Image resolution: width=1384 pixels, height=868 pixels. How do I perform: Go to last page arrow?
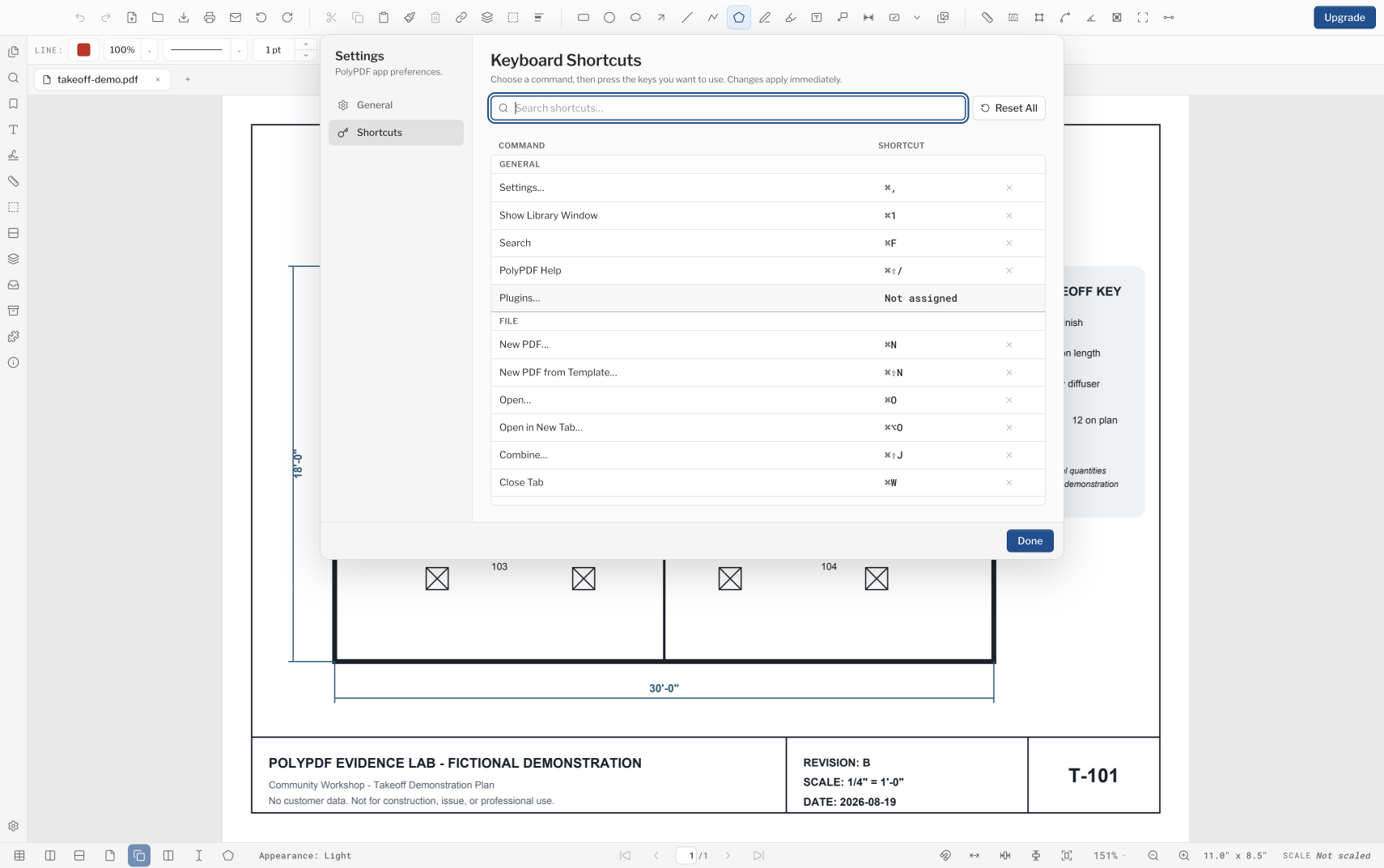[x=758, y=855]
